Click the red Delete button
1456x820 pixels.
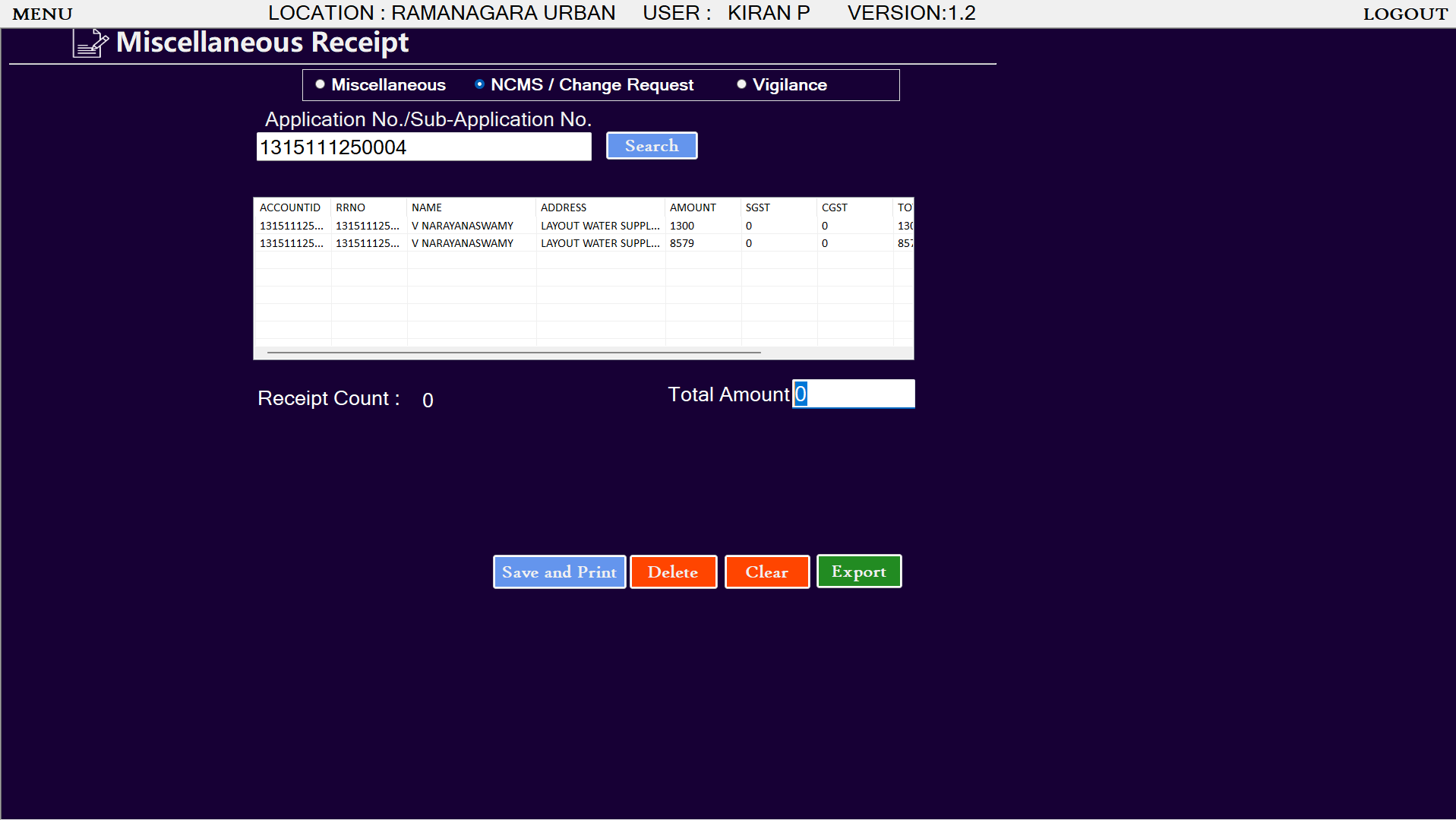[674, 572]
